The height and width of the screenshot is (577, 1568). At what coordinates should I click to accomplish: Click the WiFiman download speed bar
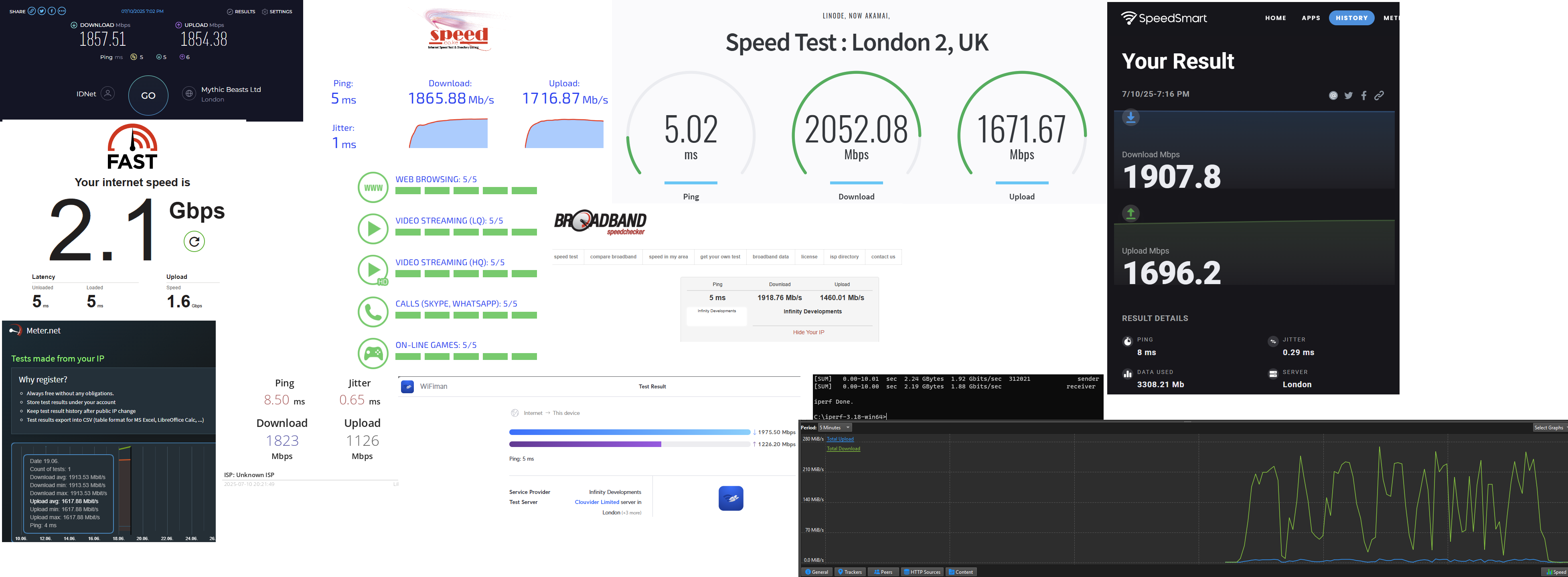click(630, 432)
